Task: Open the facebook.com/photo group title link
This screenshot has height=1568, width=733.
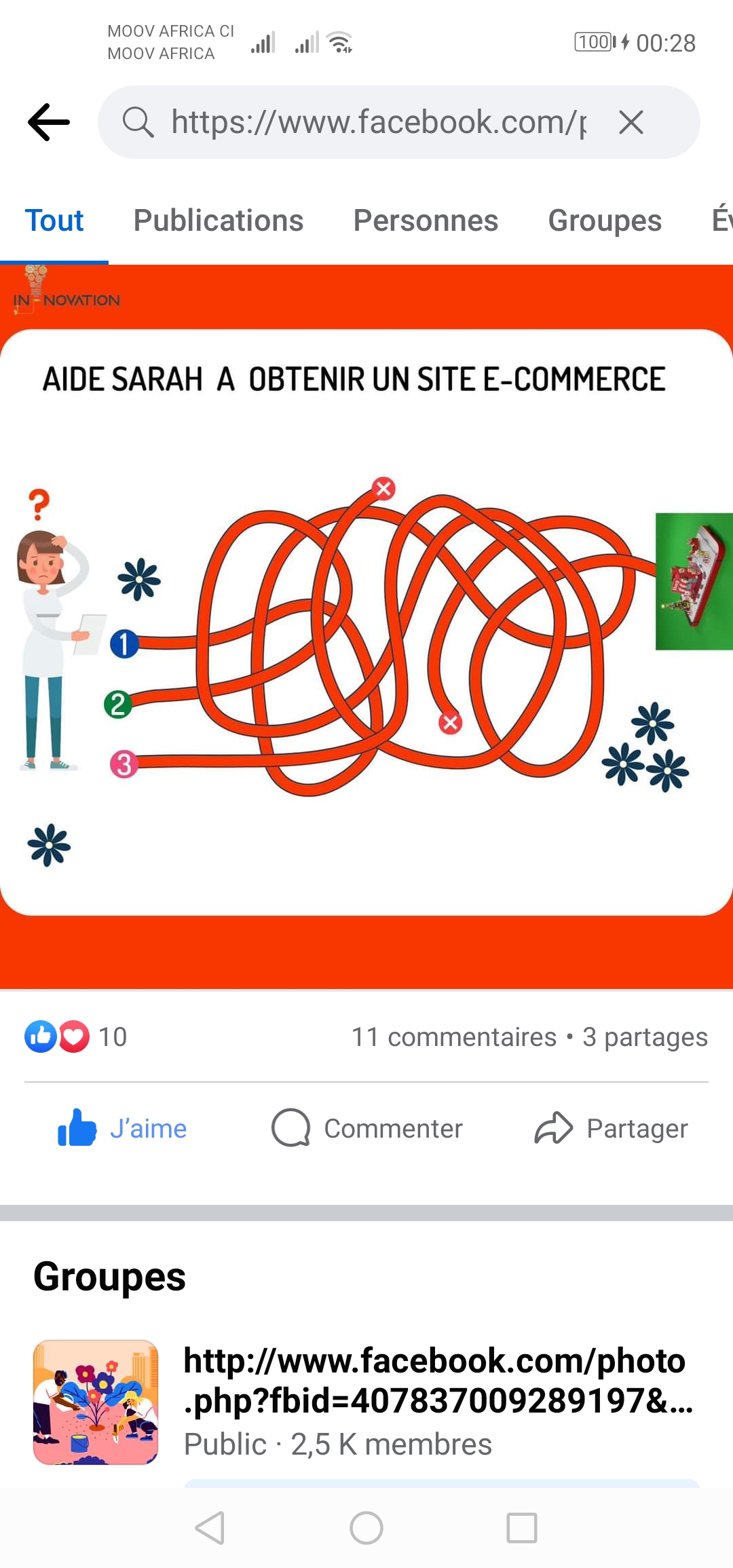Action: (x=438, y=1381)
